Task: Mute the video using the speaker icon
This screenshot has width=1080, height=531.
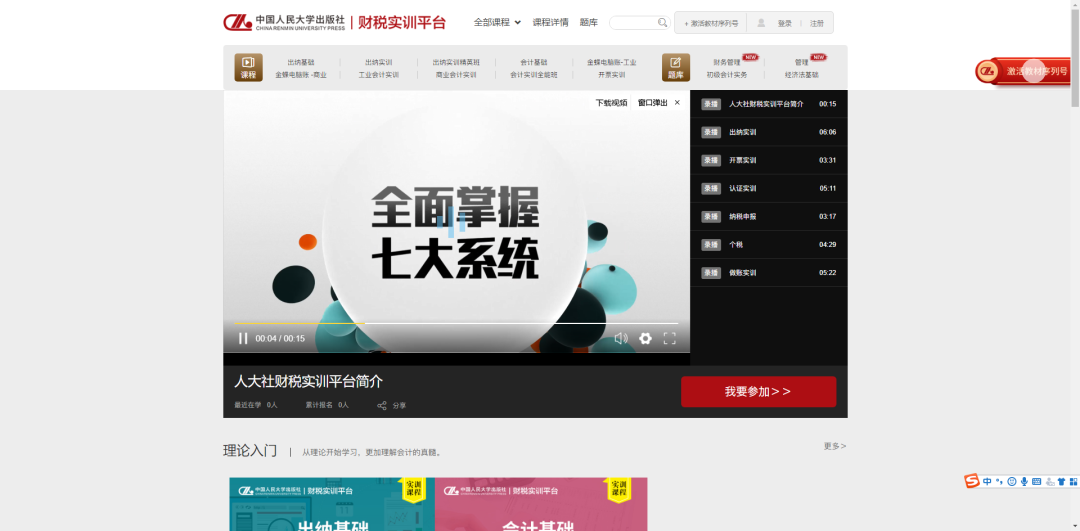Action: pos(621,338)
